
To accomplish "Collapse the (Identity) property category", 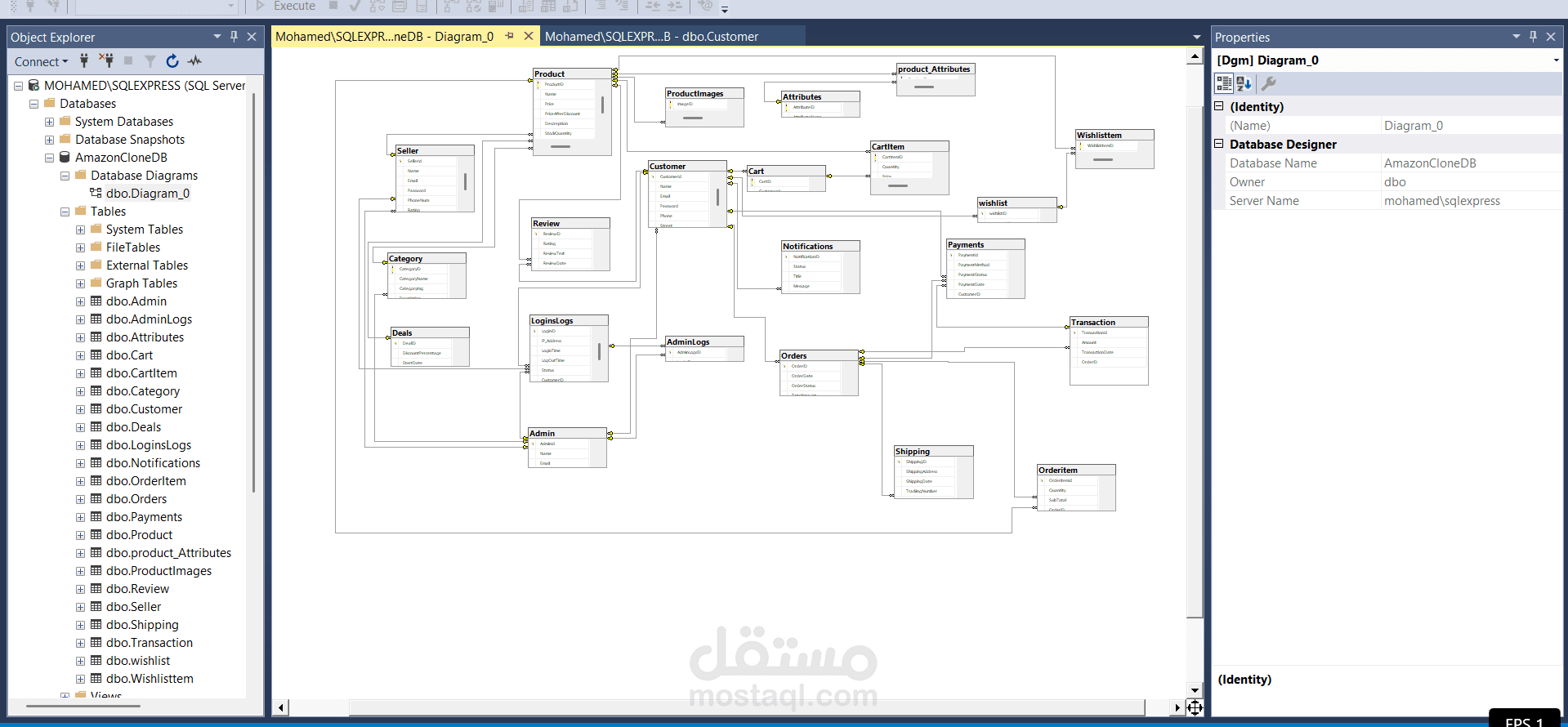I will [1219, 106].
